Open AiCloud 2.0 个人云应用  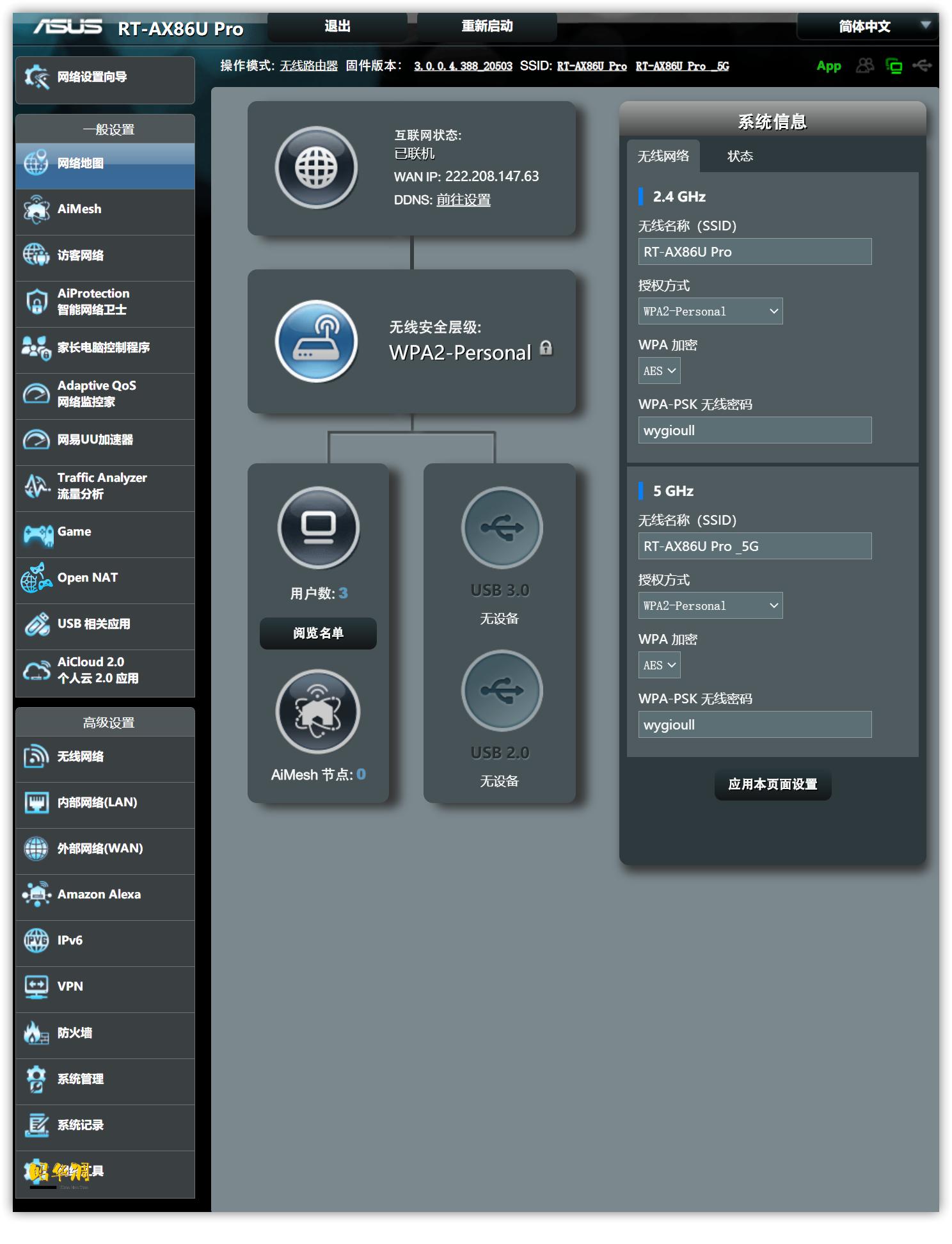(105, 673)
